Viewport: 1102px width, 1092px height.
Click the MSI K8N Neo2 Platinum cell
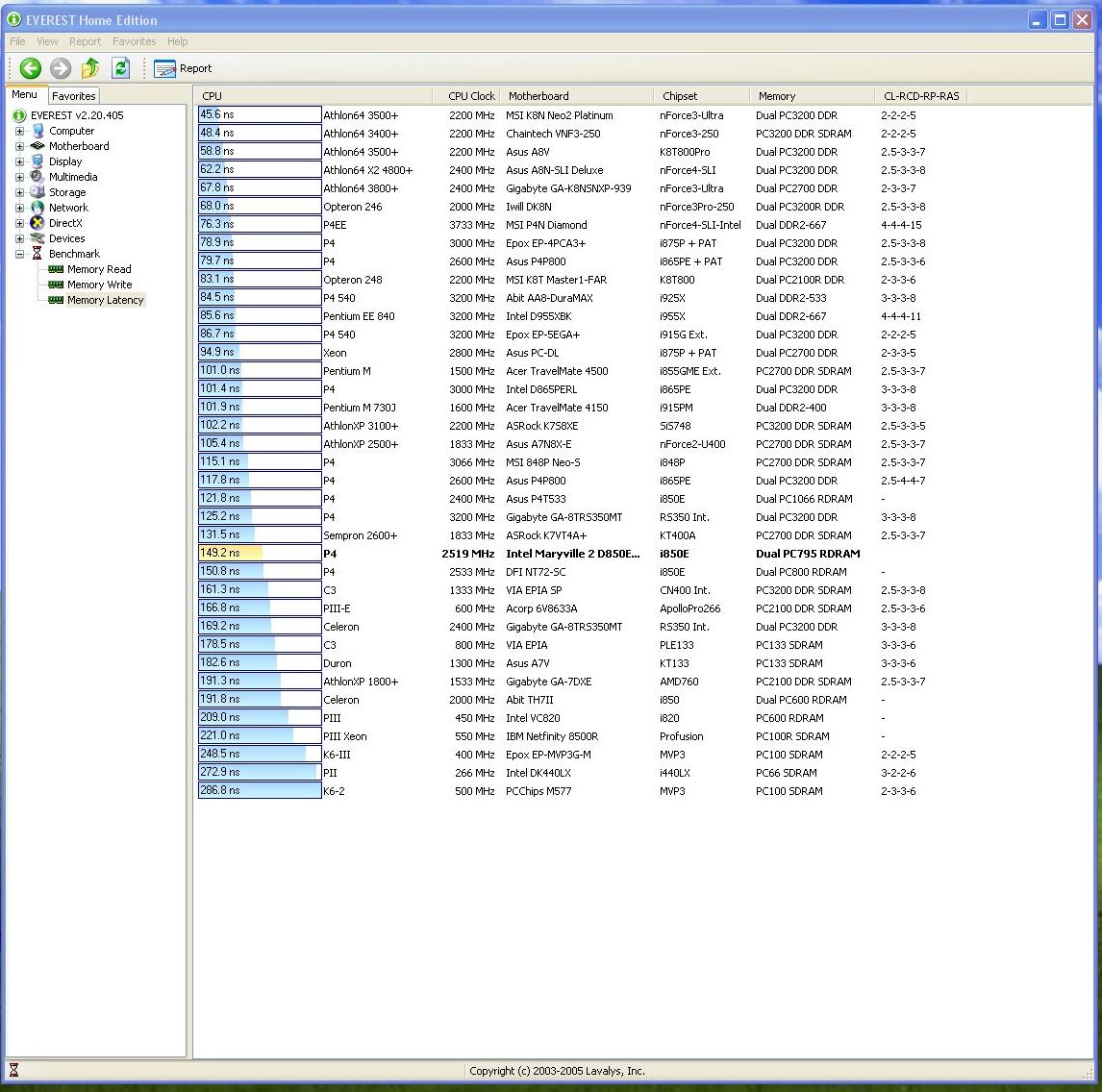pos(560,115)
